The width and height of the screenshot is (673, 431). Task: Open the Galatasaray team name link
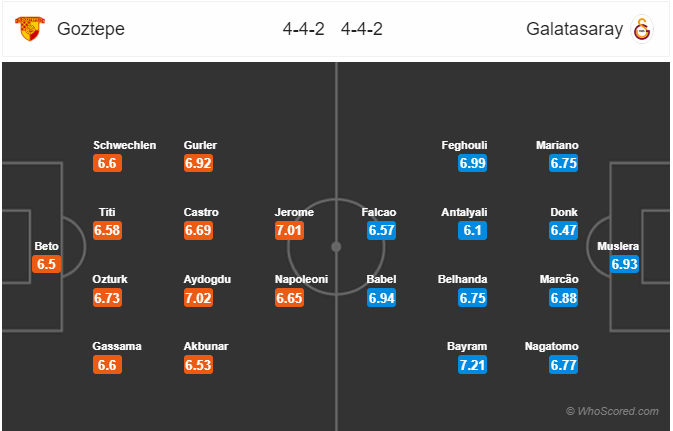tap(574, 29)
